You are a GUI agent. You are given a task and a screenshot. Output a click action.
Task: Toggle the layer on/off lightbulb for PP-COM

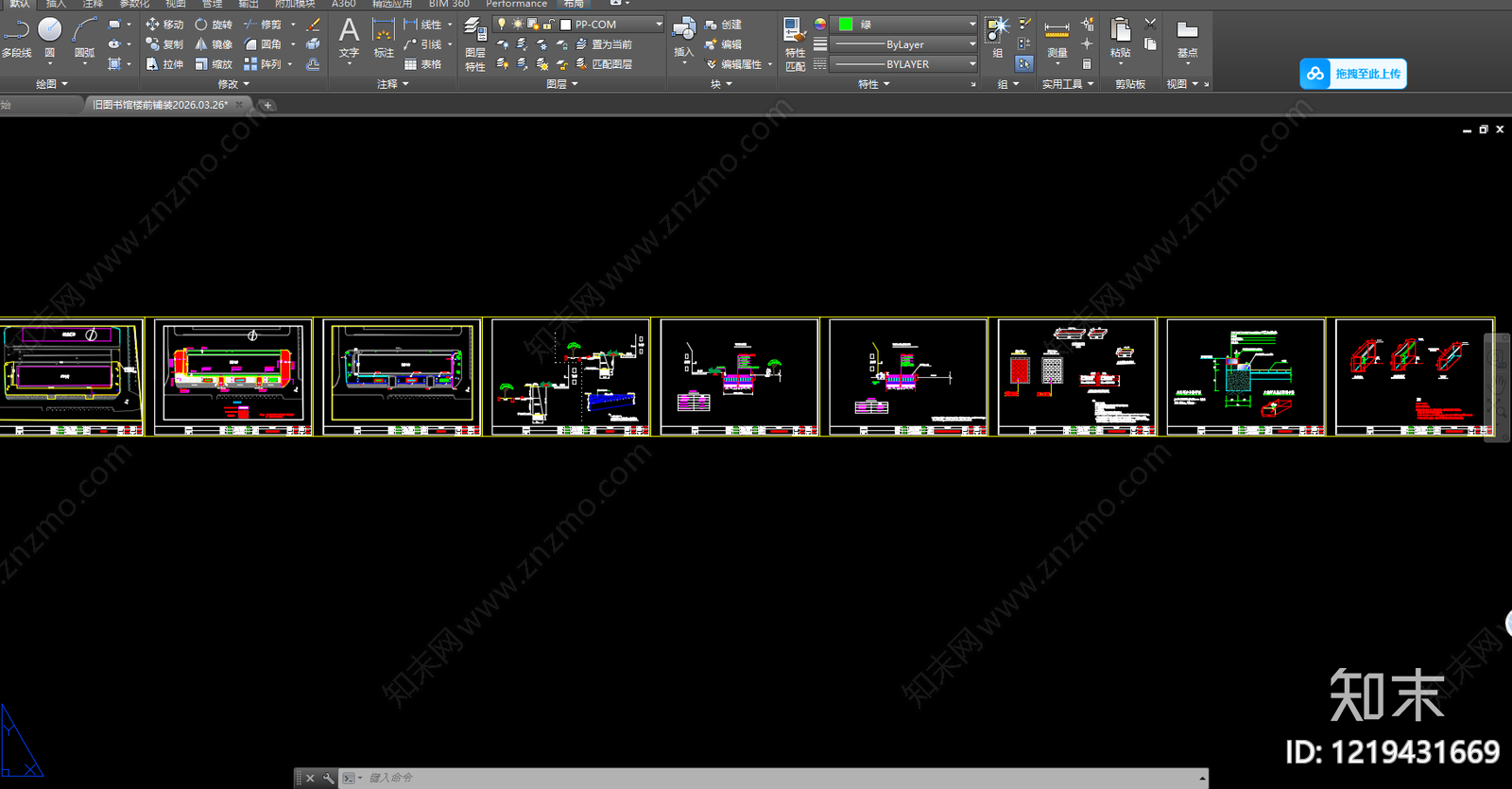point(502,24)
